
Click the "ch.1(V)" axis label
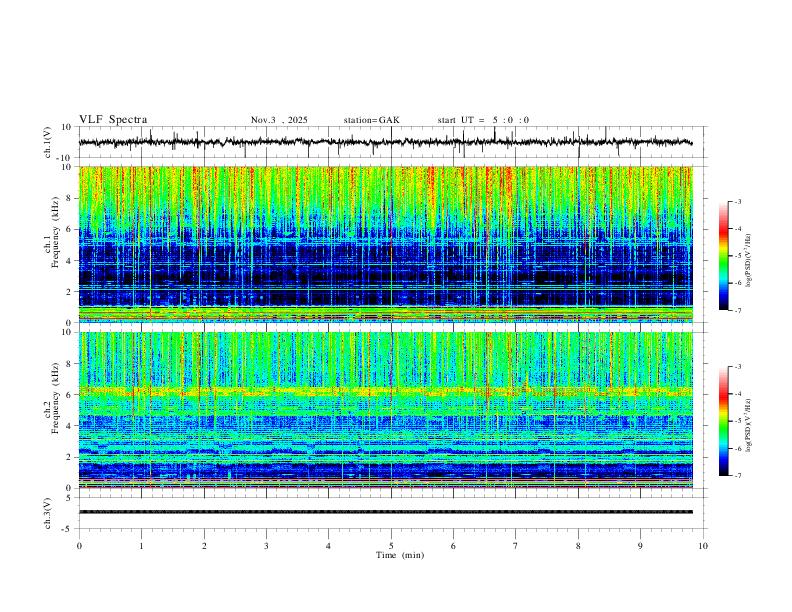coord(48,142)
